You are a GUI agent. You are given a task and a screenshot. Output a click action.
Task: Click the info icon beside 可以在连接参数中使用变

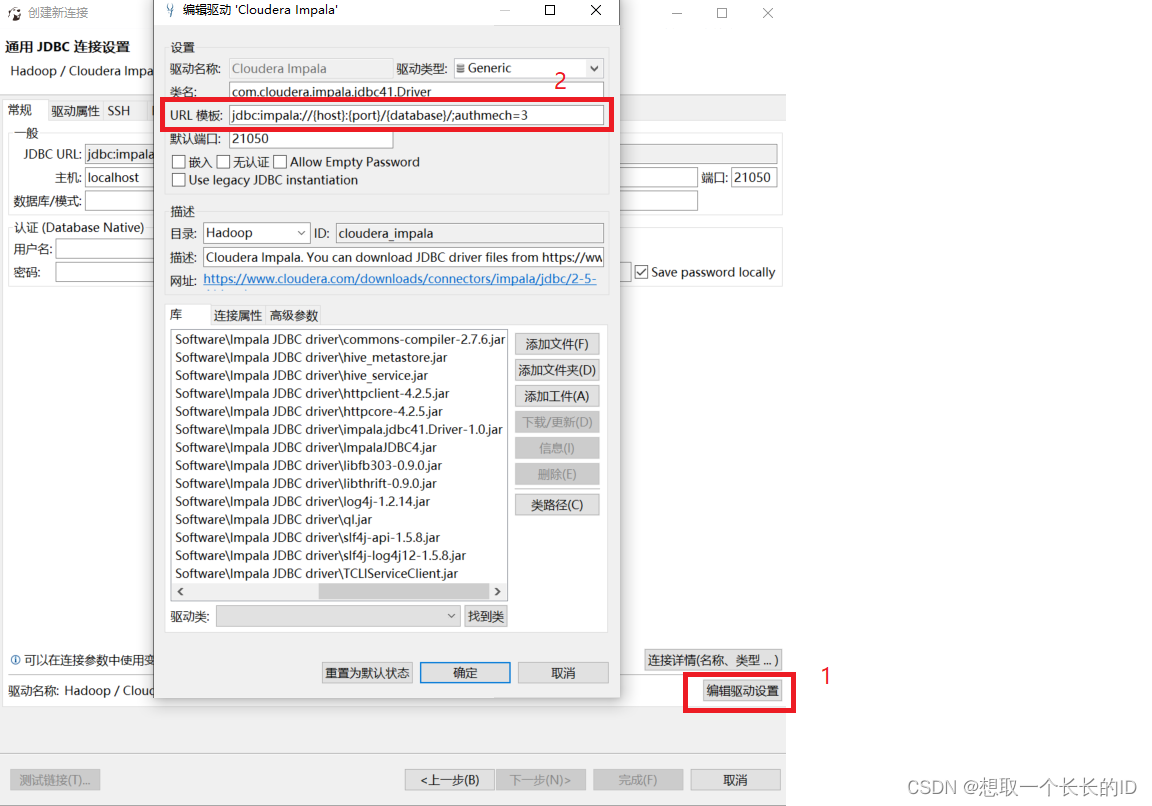15,660
